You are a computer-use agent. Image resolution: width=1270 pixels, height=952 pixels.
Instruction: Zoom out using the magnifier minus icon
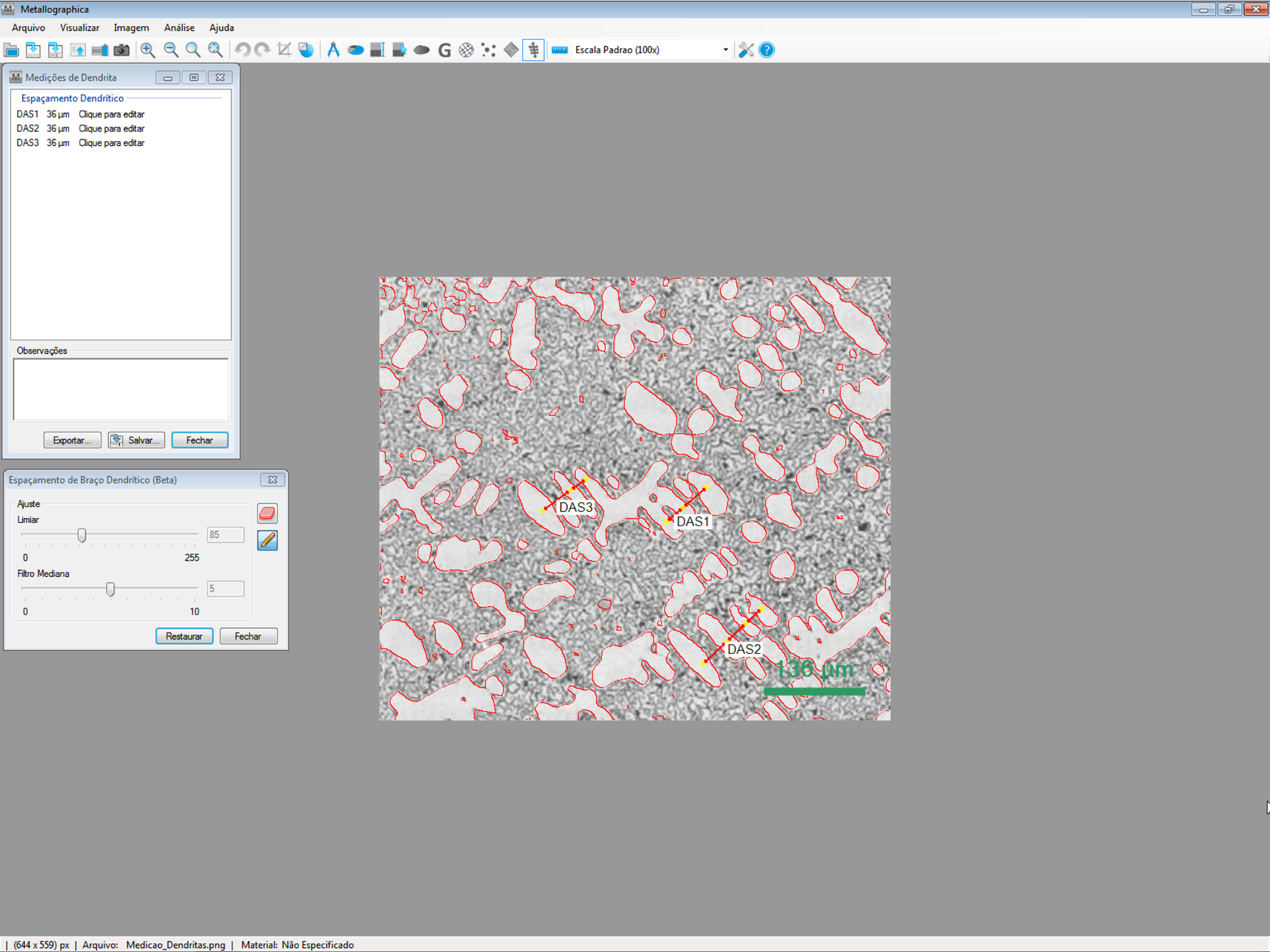click(171, 50)
